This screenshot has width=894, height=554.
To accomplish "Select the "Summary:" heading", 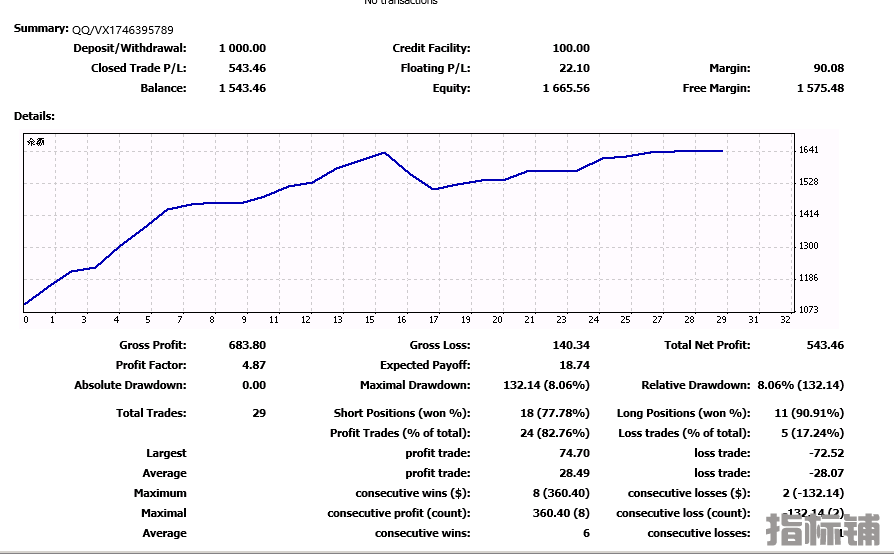I will pyautogui.click(x=41, y=28).
